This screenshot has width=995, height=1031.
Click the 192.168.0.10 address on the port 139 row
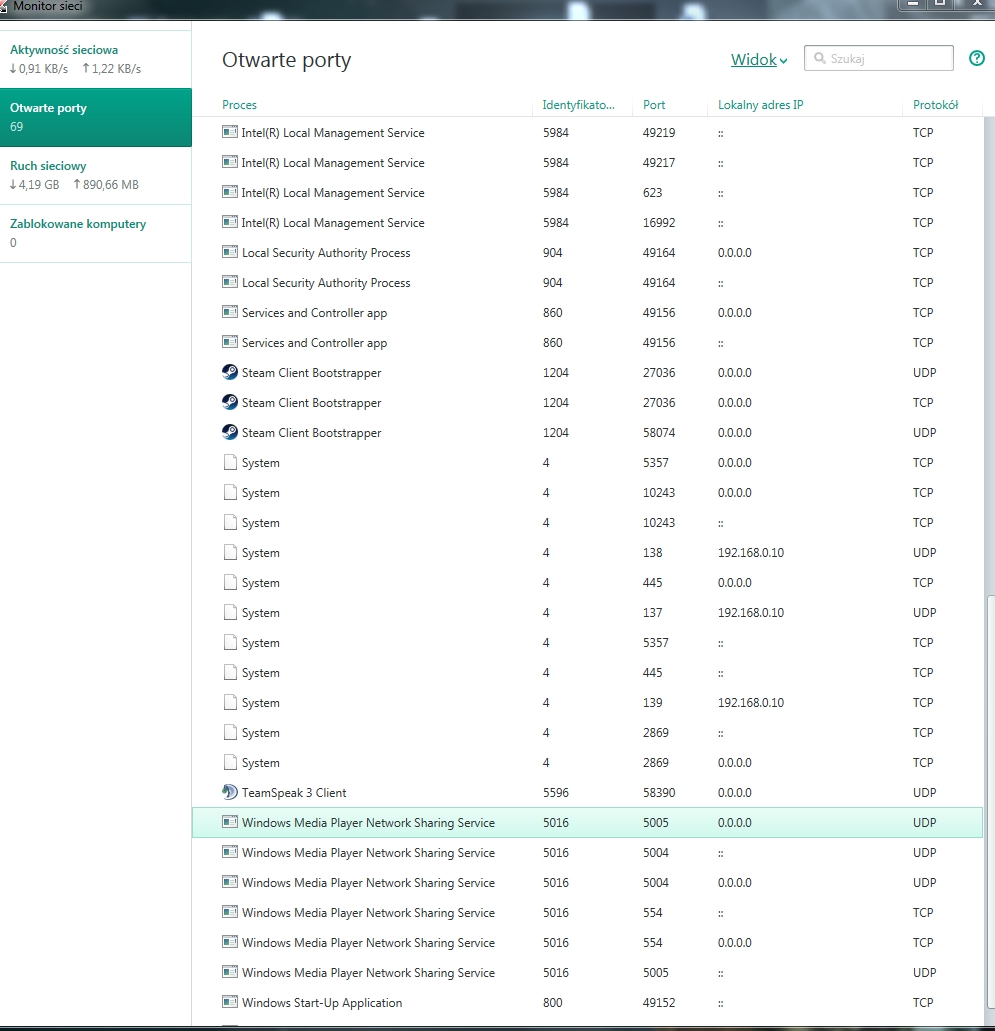click(751, 702)
